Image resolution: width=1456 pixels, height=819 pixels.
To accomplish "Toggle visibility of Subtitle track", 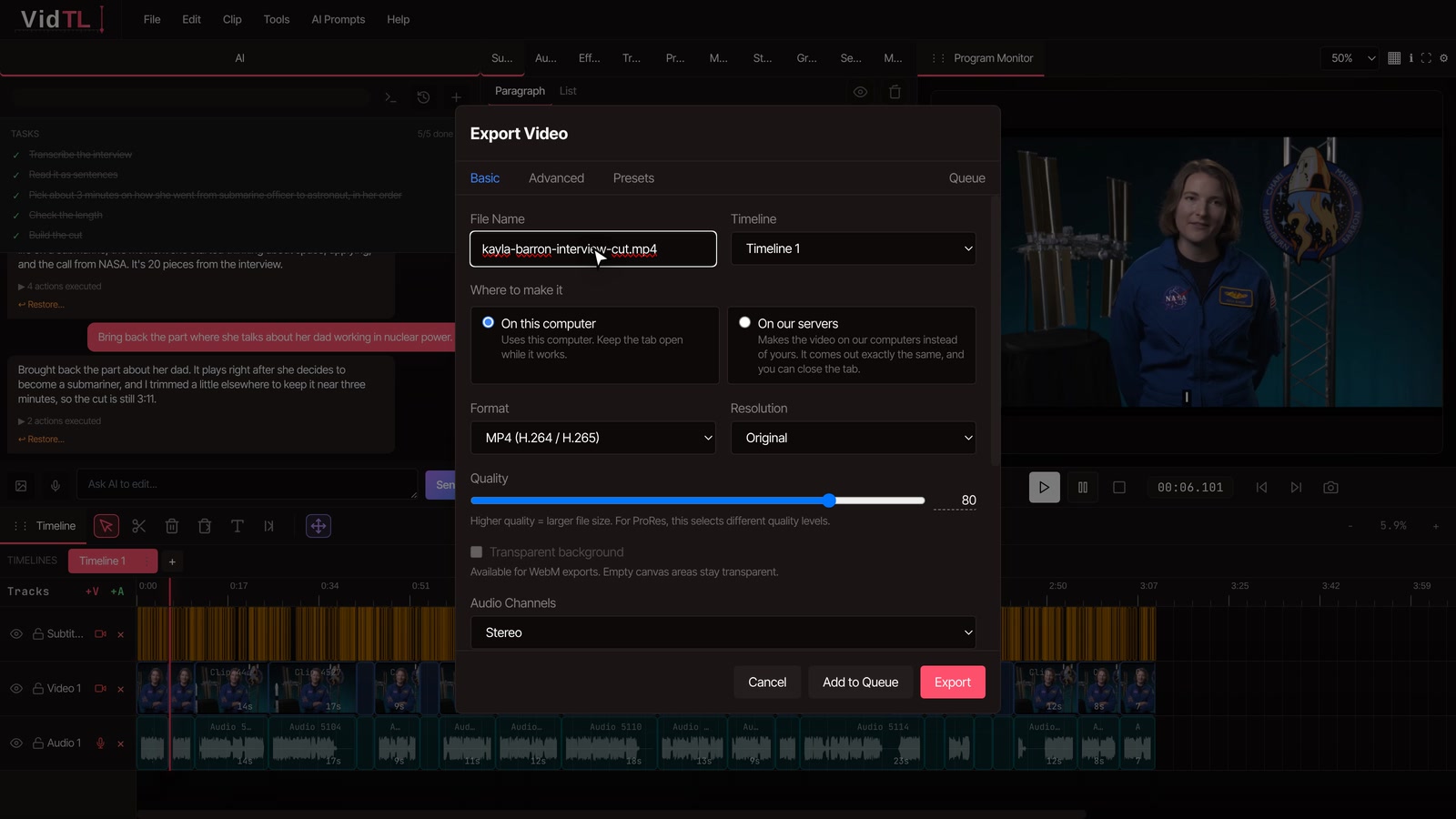I will (16, 634).
